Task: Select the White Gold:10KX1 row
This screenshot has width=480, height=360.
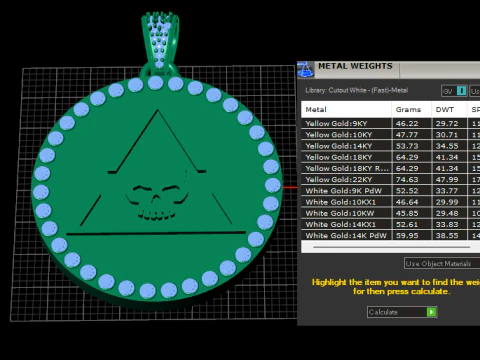Action: point(391,202)
